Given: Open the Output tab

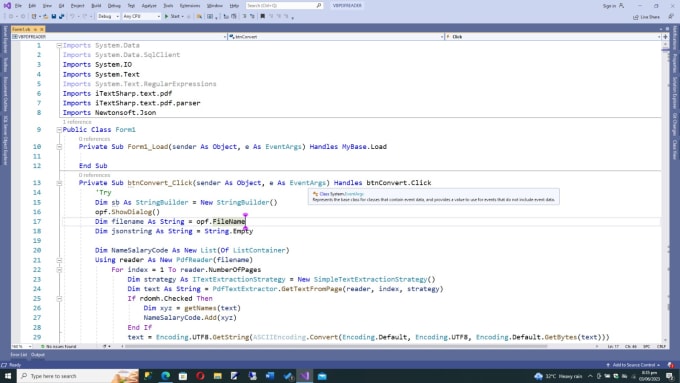Looking at the screenshot, I should 38,355.
